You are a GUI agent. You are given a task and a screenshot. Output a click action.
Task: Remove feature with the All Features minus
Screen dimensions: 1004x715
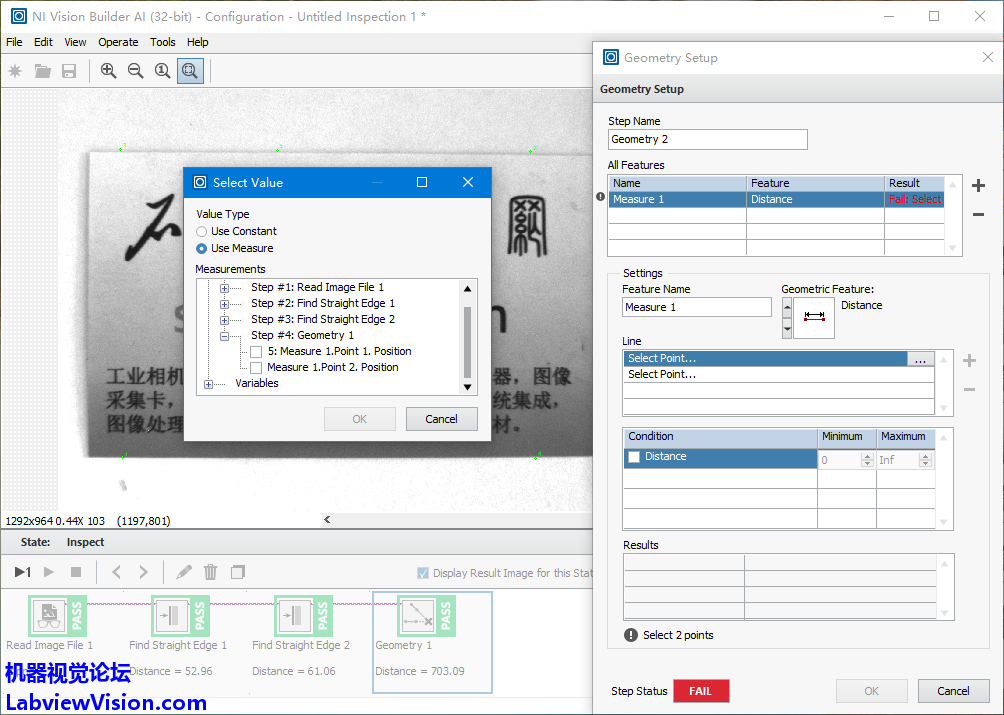(x=978, y=214)
